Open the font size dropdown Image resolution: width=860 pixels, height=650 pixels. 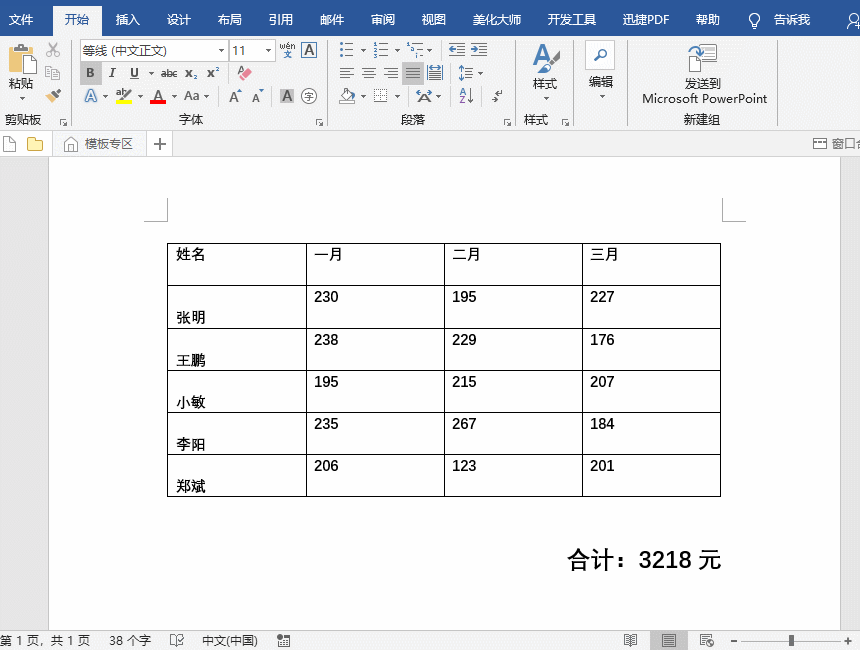tap(267, 52)
